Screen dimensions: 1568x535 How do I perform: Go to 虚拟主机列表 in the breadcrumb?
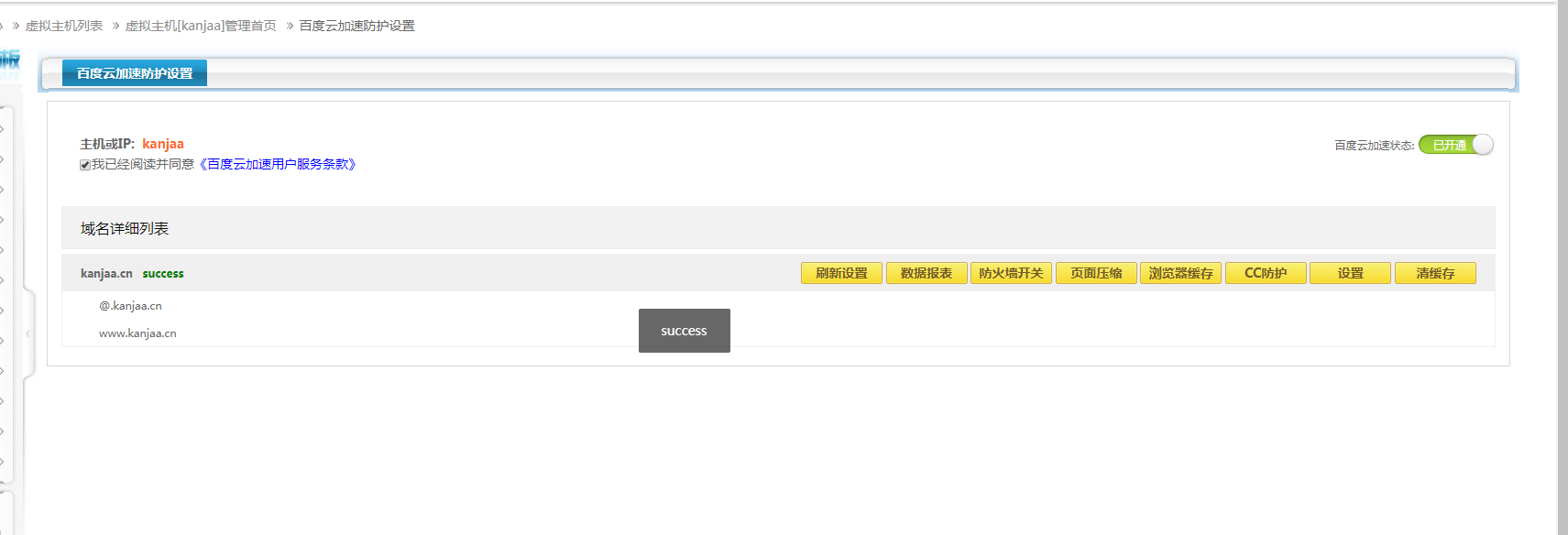[64, 26]
